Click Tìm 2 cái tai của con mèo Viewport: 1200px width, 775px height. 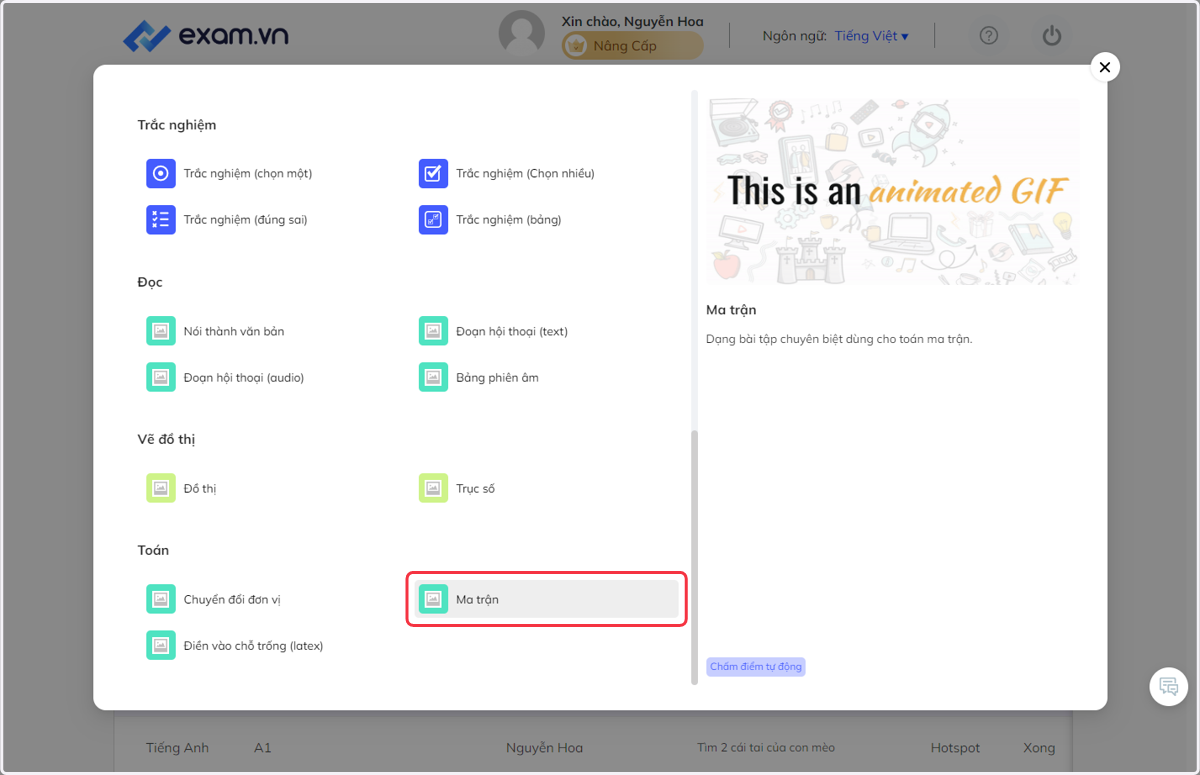(x=766, y=747)
